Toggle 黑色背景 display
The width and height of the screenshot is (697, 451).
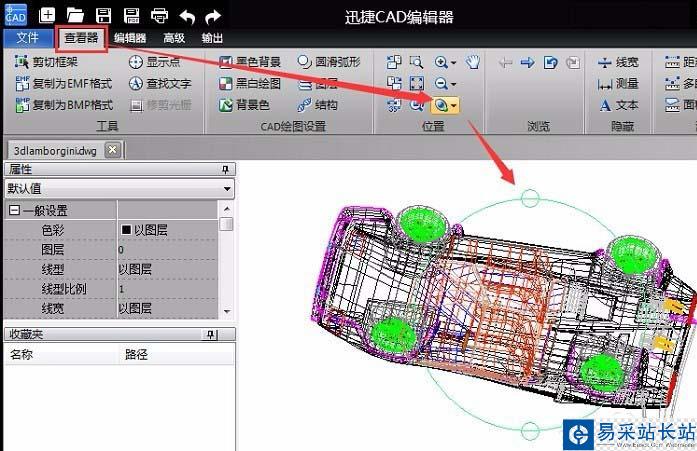point(250,62)
